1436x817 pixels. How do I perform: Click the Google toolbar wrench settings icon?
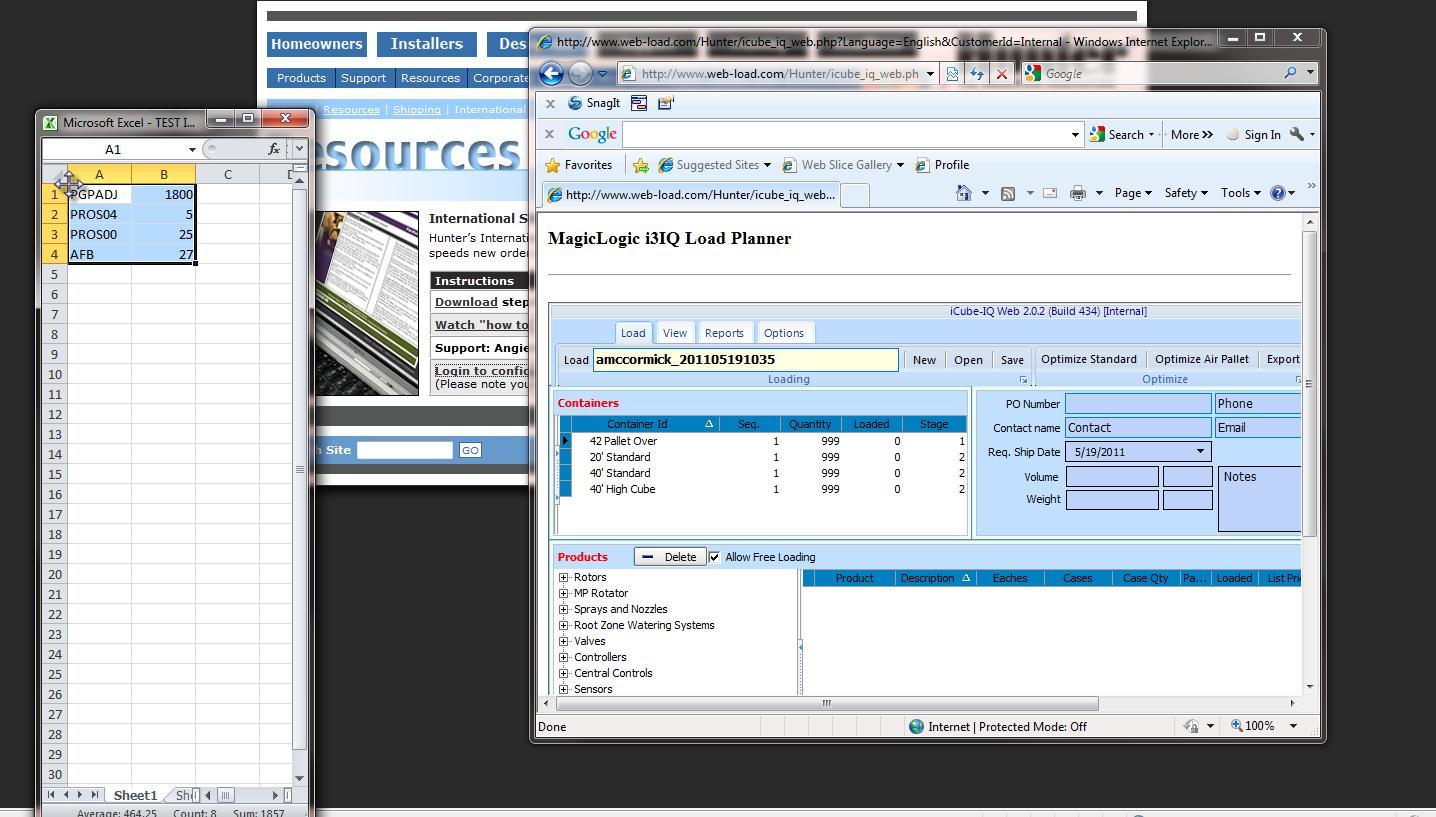tap(1297, 134)
